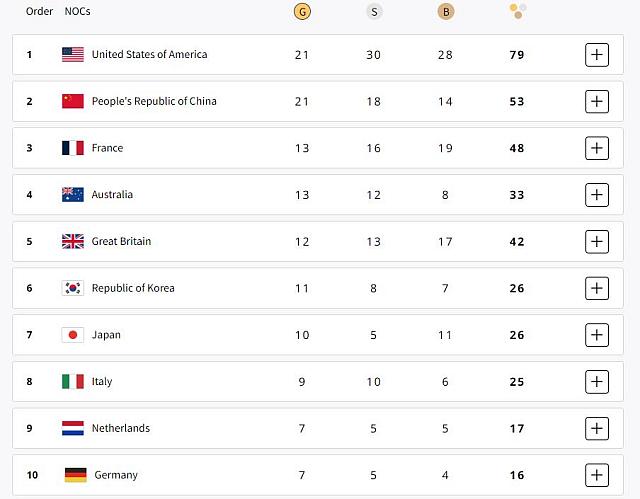Click the Japan flag icon
The image size is (640, 499).
tap(73, 335)
